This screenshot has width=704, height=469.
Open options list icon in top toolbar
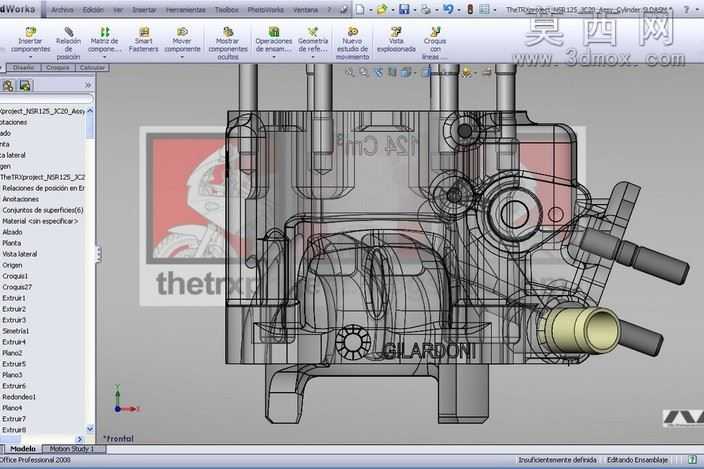[484, 9]
